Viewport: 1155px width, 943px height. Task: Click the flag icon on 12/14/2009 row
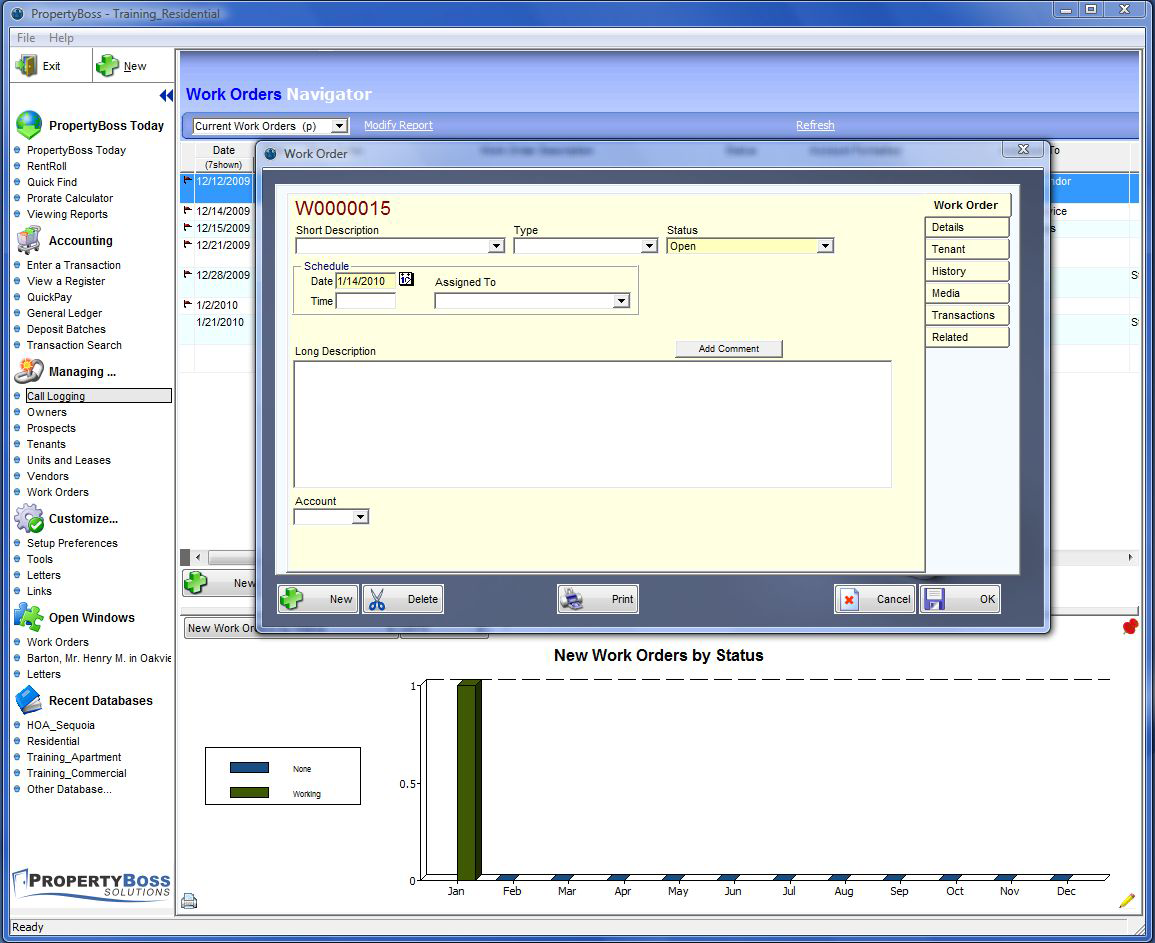click(188, 210)
